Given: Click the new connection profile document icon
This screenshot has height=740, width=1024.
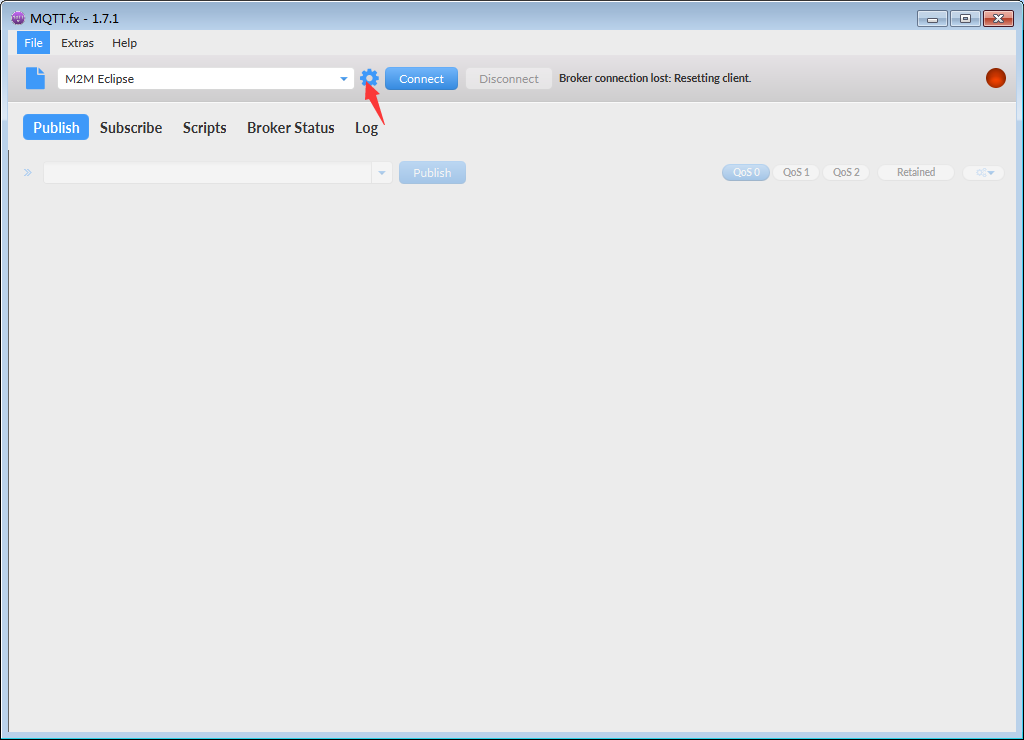Looking at the screenshot, I should [35, 78].
